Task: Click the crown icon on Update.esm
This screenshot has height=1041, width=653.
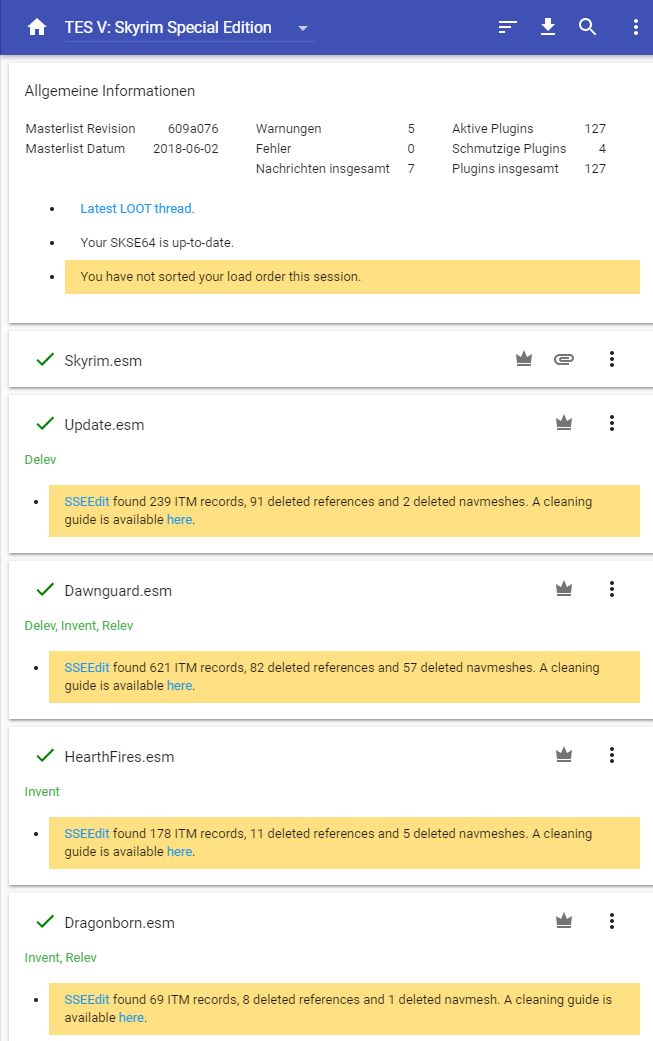Action: 564,424
